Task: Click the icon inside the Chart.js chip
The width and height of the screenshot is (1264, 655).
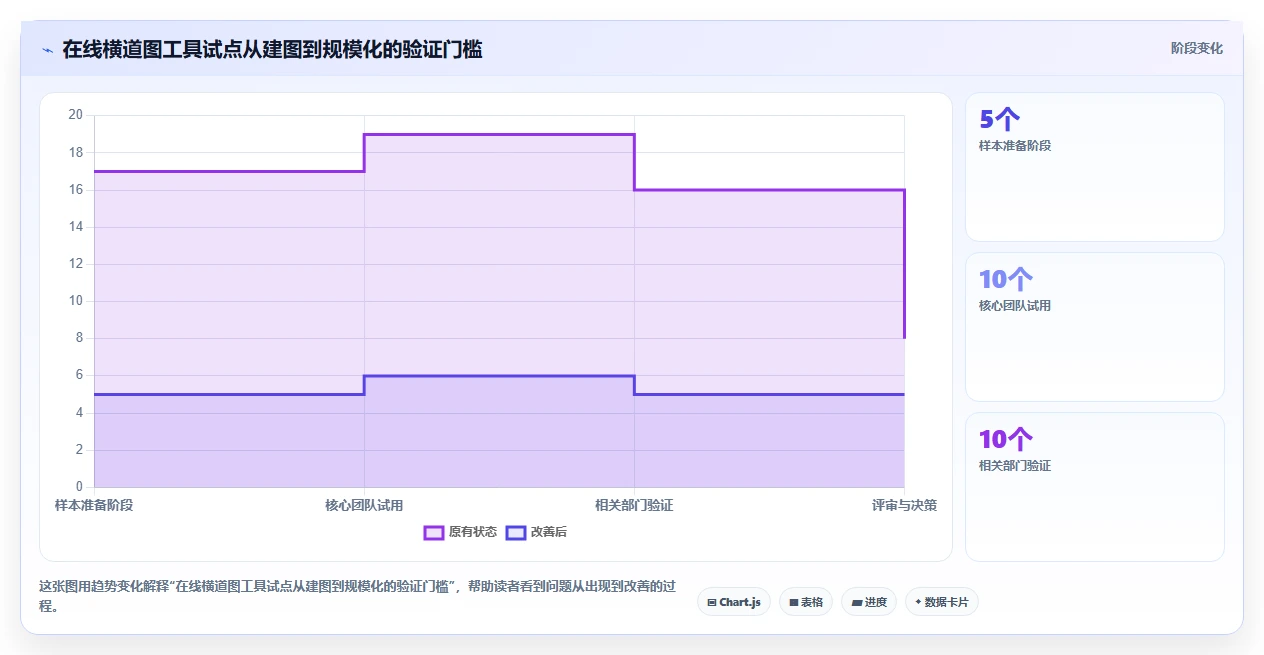Action: pos(712,602)
